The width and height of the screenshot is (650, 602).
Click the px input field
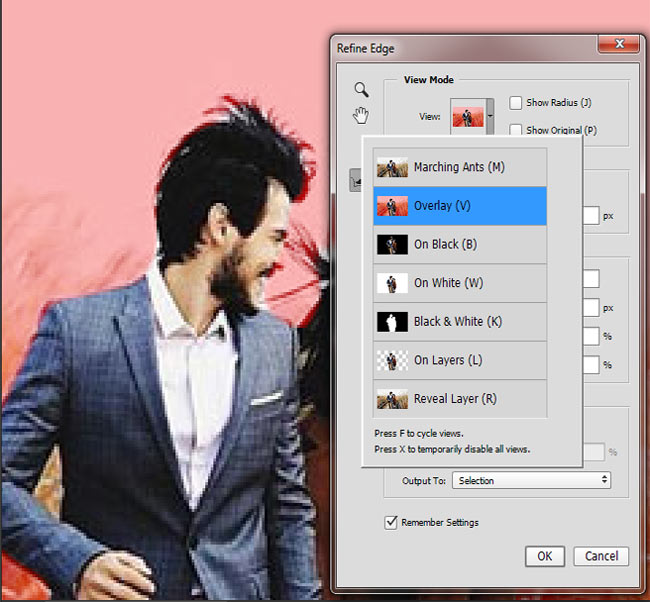coord(590,215)
